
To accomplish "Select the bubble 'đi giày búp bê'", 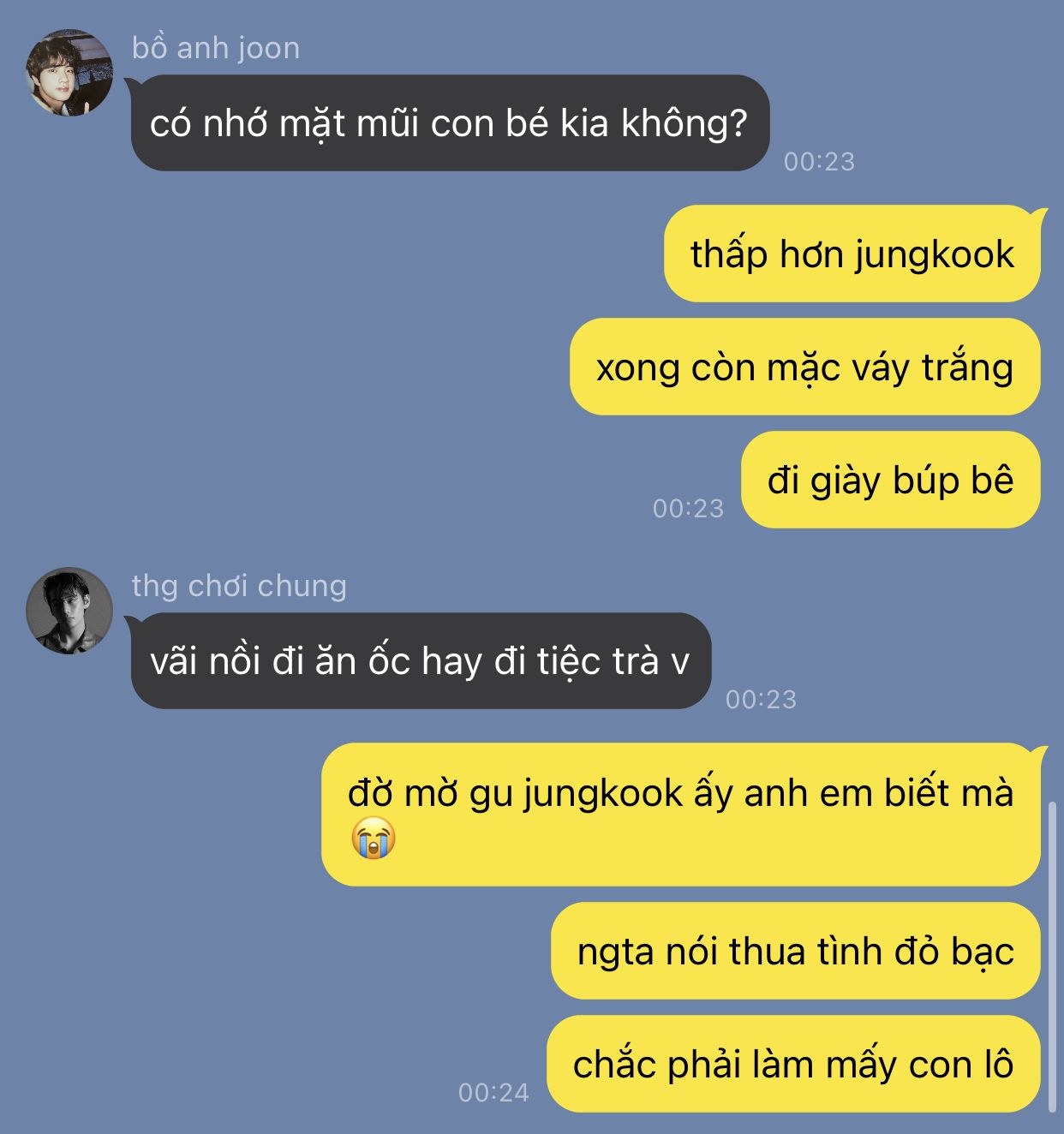I will (x=891, y=480).
